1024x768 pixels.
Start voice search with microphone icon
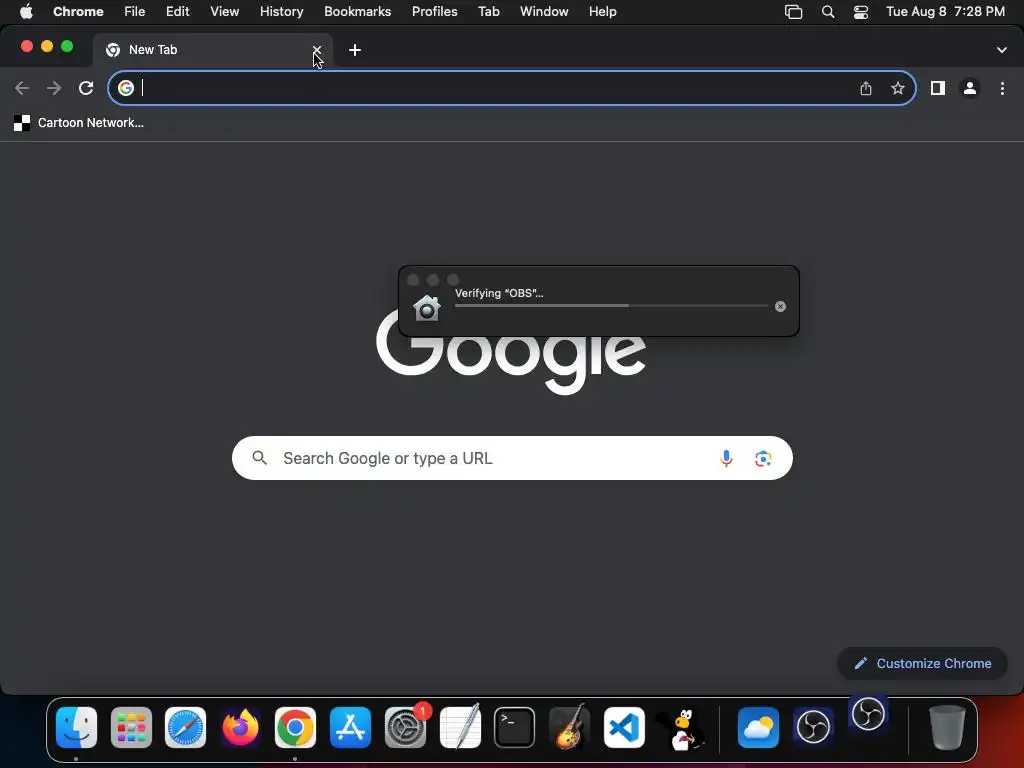[726, 458]
